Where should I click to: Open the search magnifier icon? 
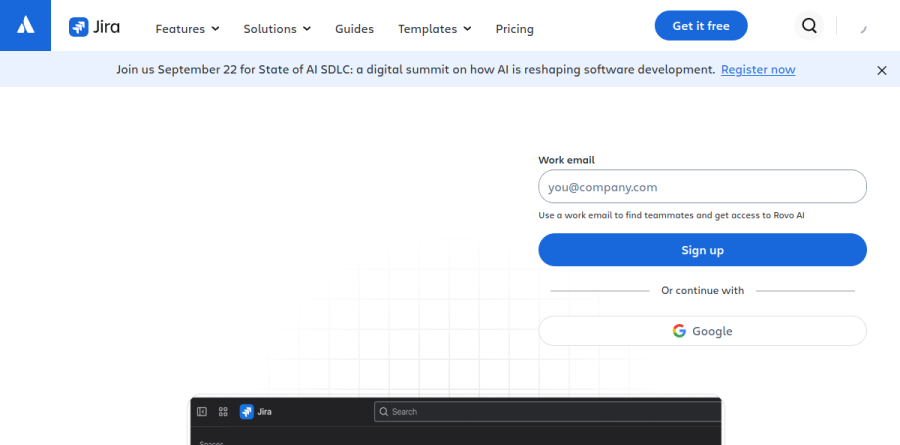click(809, 26)
